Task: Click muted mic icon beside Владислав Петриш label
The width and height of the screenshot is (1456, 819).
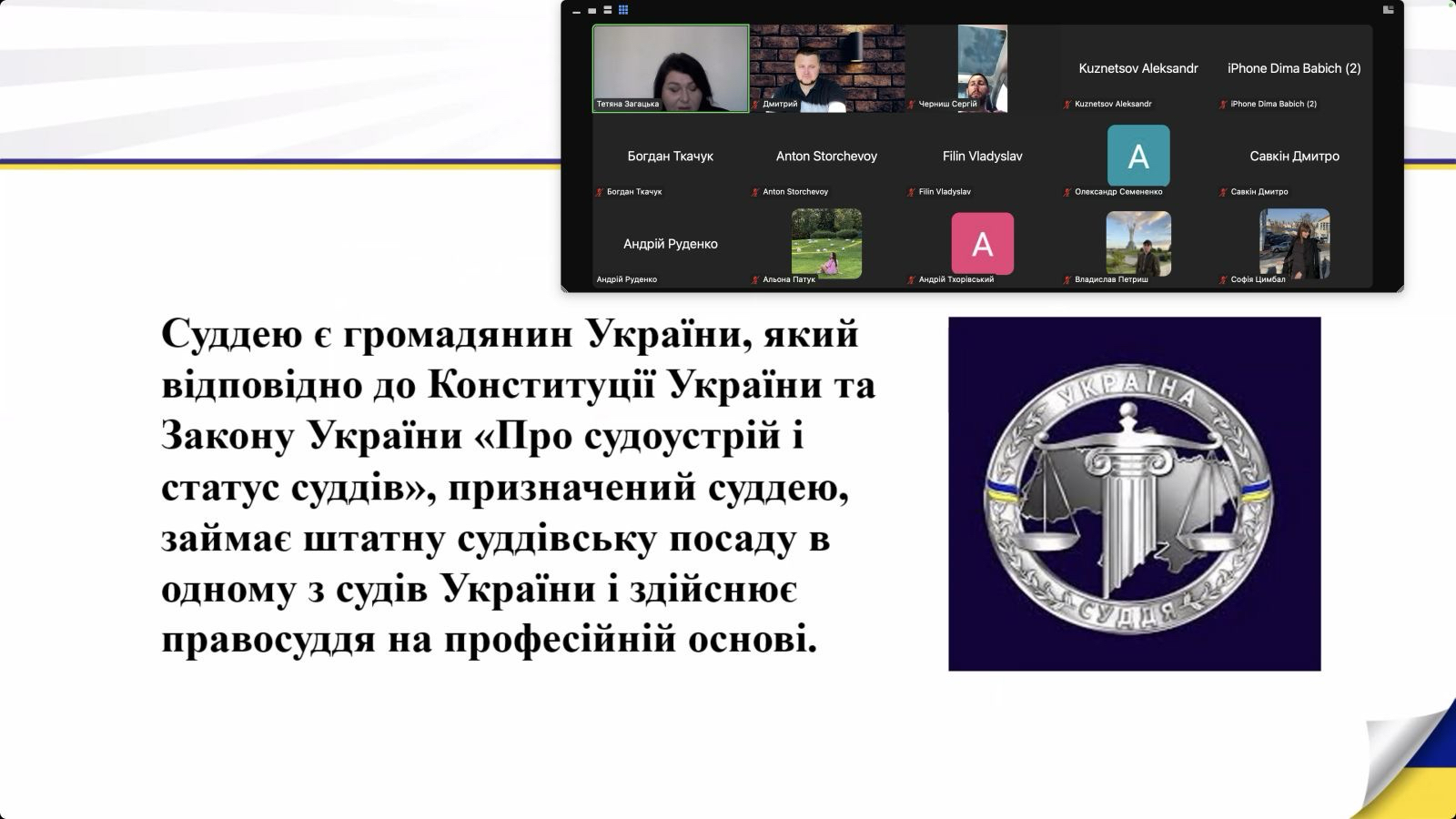Action: [x=1067, y=280]
